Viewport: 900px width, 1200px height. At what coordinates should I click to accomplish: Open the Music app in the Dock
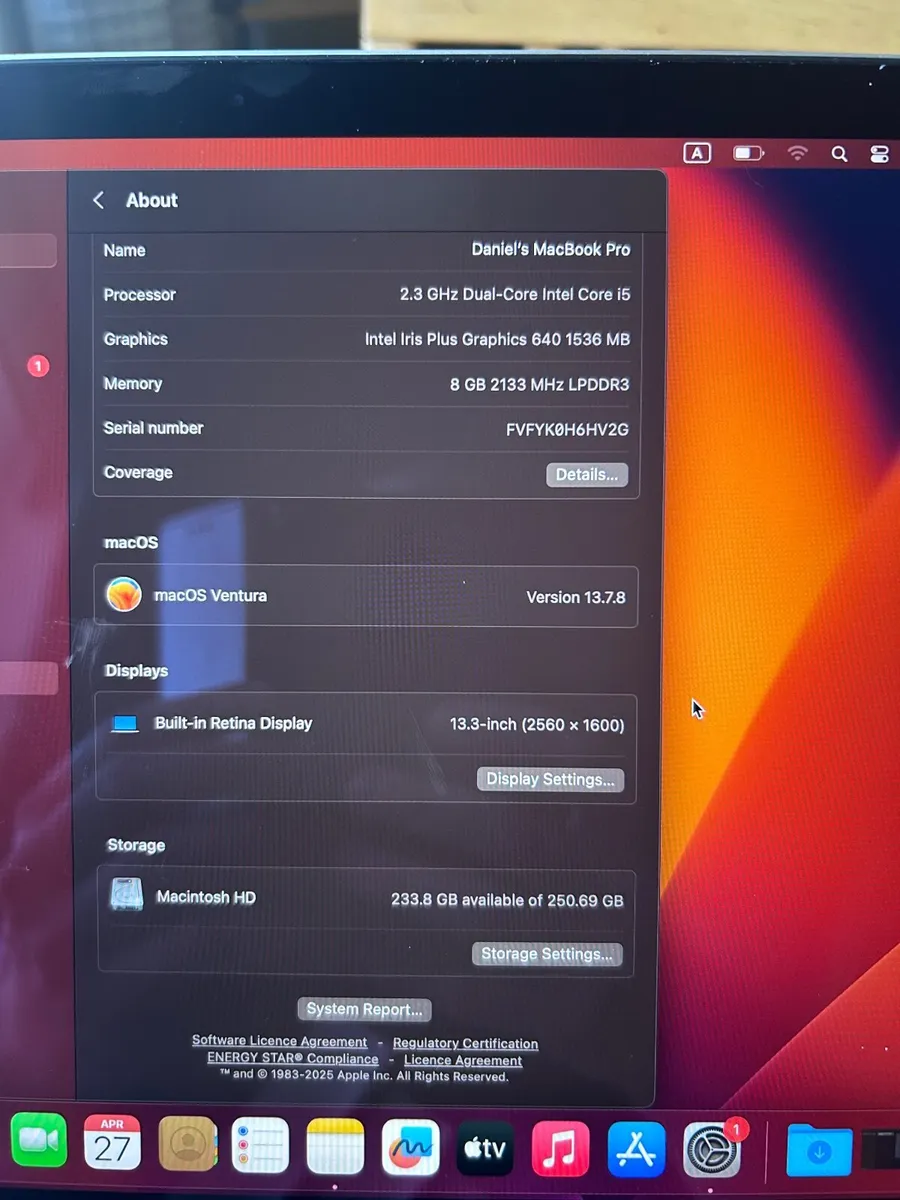(560, 1140)
